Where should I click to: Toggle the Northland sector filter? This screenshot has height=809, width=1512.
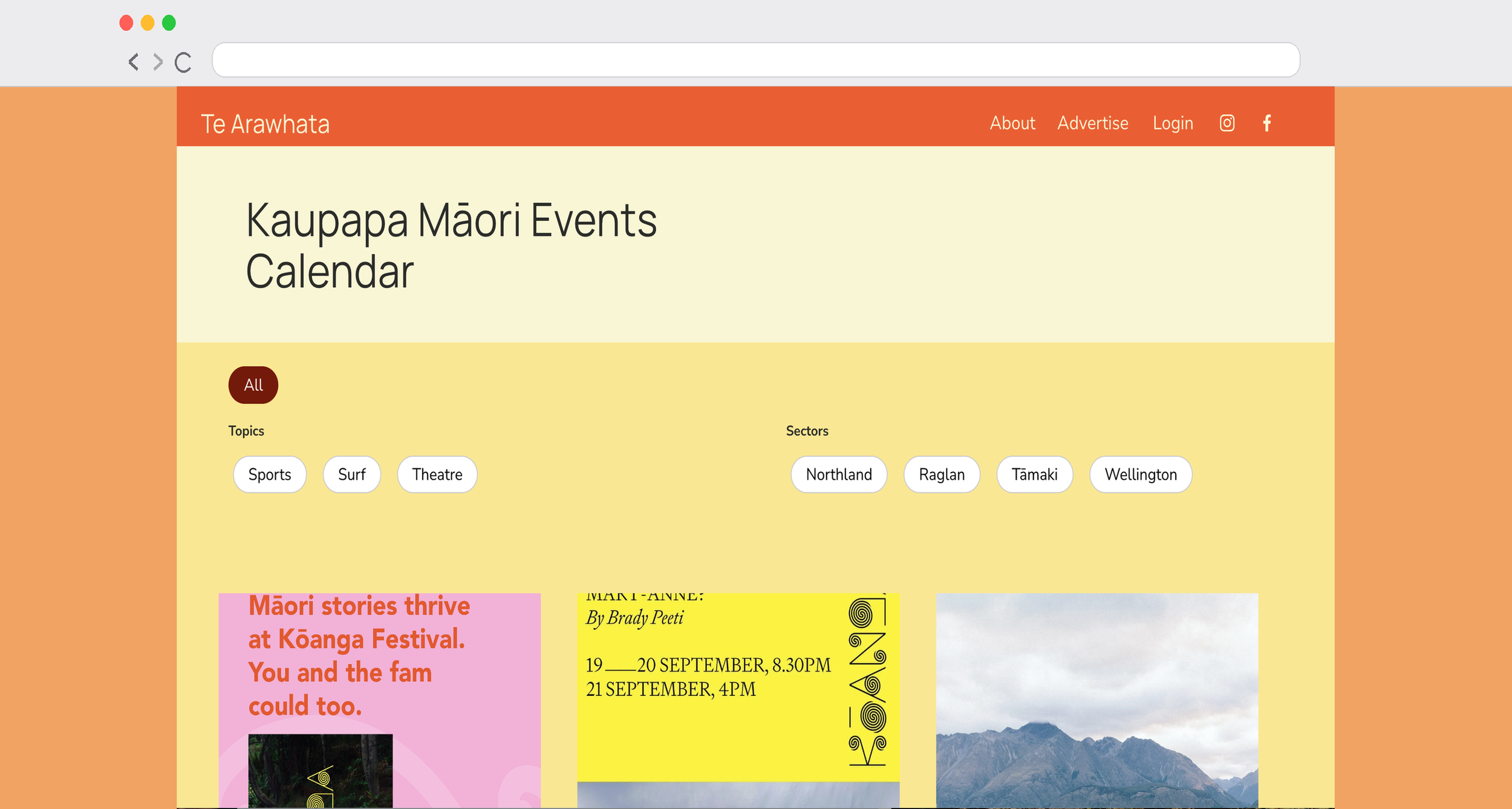[839, 474]
